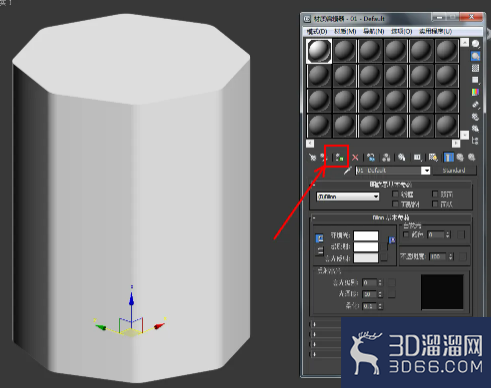
Task: Click the Ambient color swatch
Action: tap(366, 236)
